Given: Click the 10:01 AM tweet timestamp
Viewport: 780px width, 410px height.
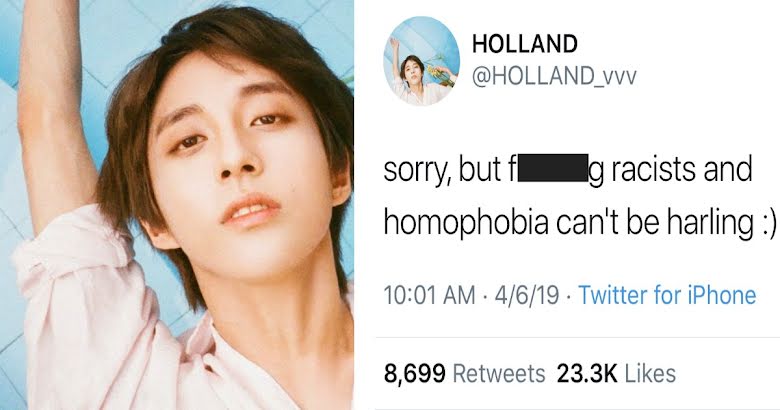Looking at the screenshot, I should (x=429, y=296).
